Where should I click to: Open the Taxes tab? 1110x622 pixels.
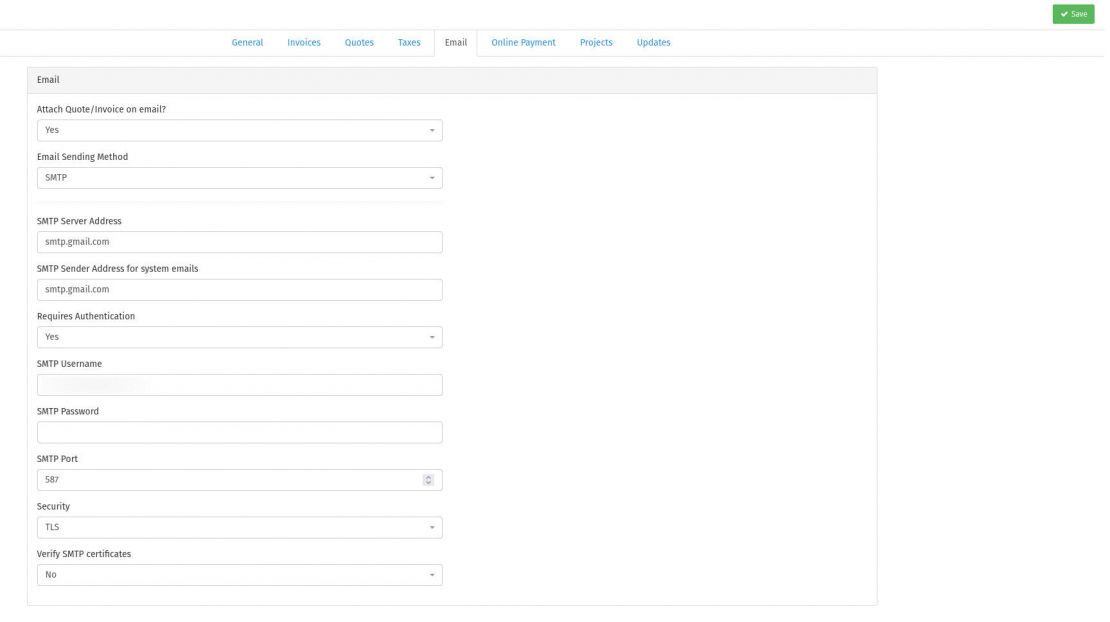click(409, 42)
